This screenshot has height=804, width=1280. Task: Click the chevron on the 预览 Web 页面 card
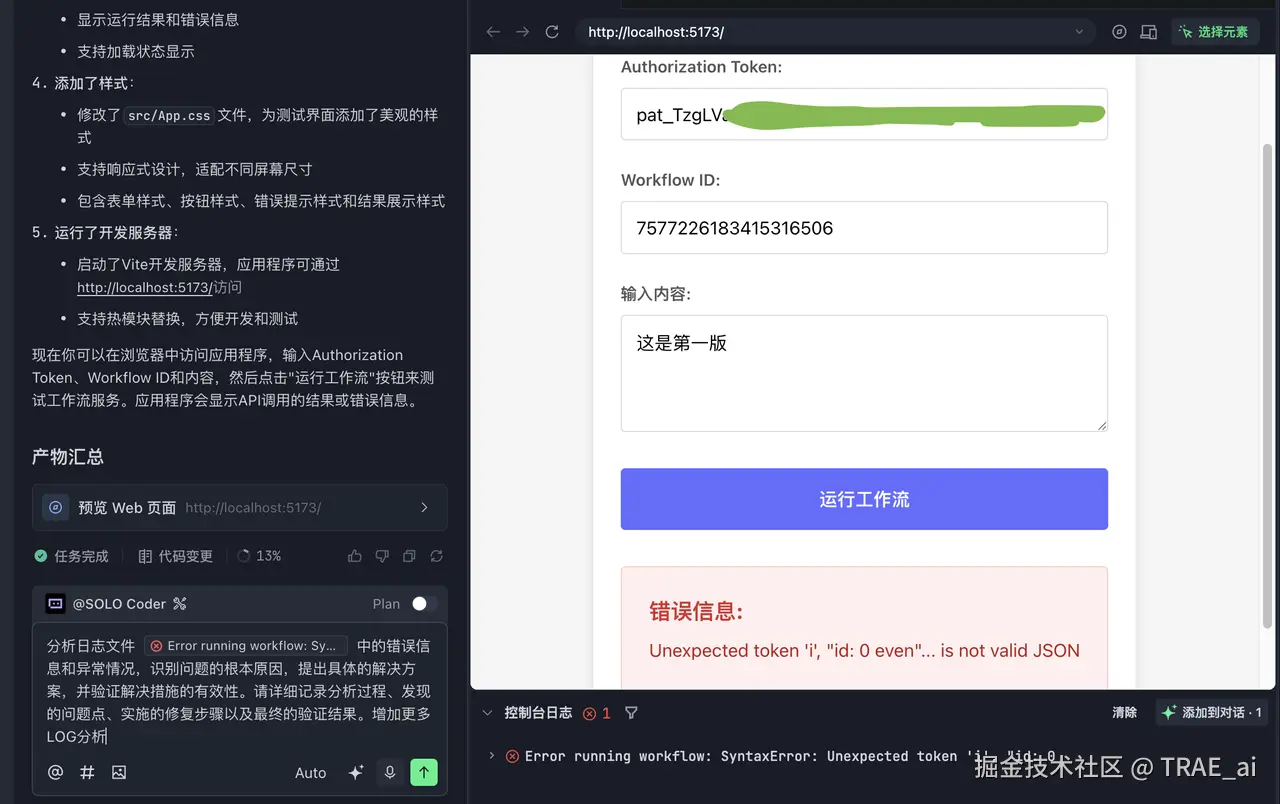point(424,507)
